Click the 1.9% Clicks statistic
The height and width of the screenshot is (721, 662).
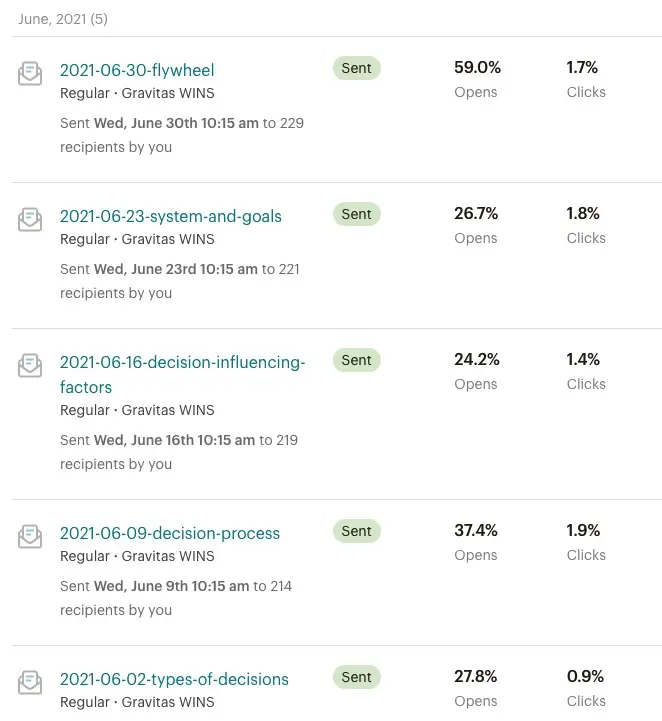coord(583,531)
